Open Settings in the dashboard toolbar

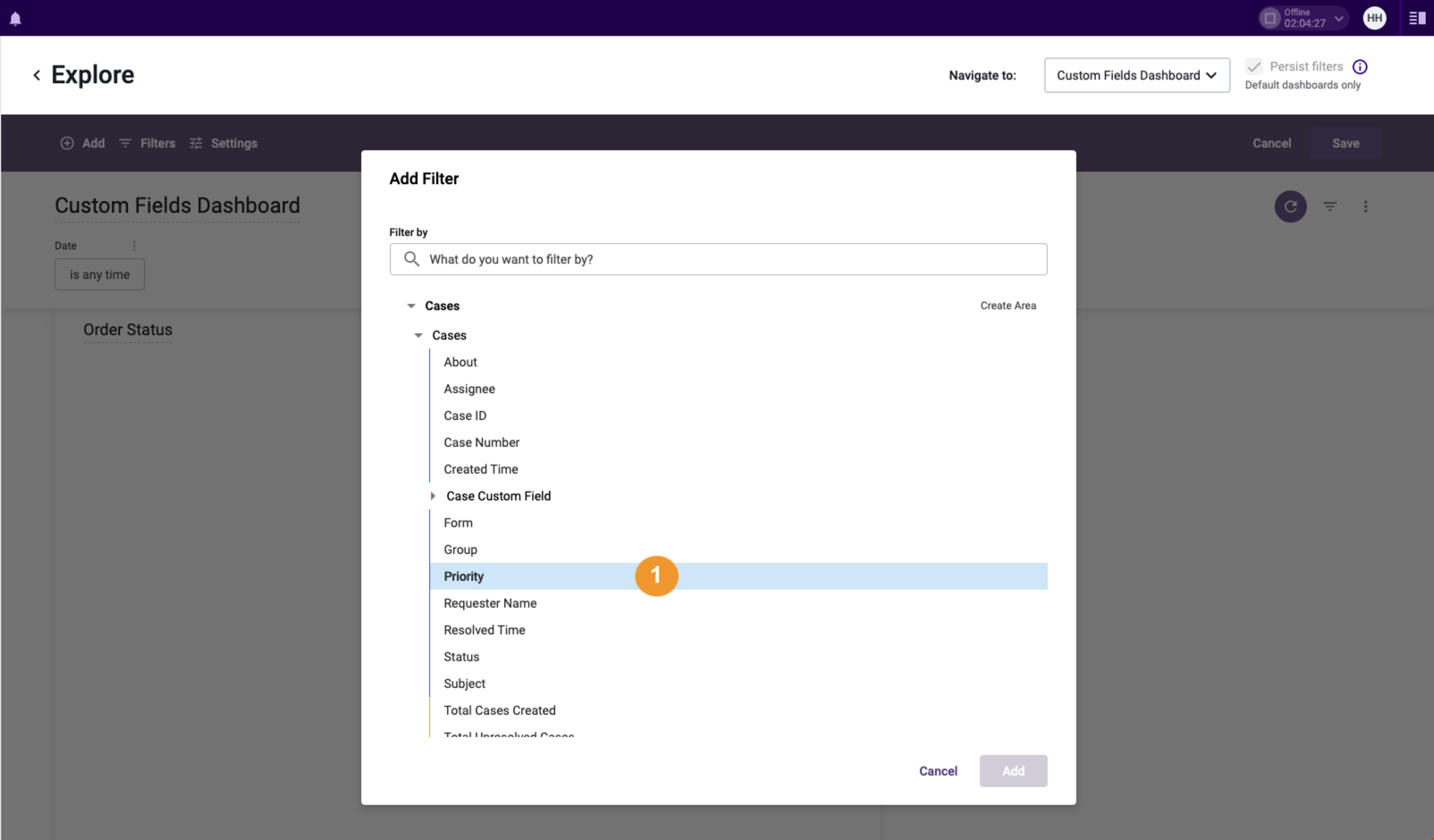tap(224, 143)
